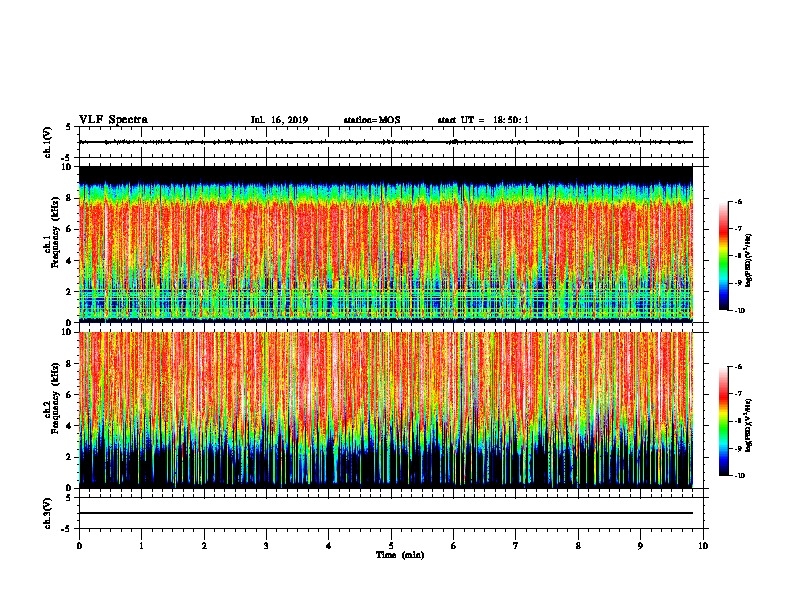
Task: Click the "start UT = 18:50:1" header text
Action: [x=483, y=120]
